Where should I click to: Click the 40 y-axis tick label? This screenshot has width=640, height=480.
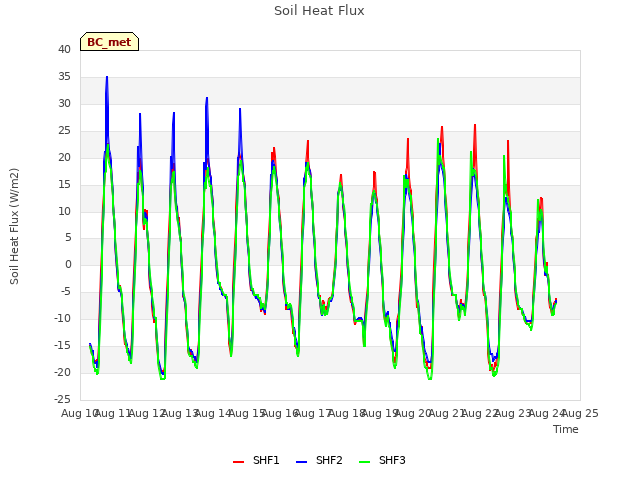64,49
